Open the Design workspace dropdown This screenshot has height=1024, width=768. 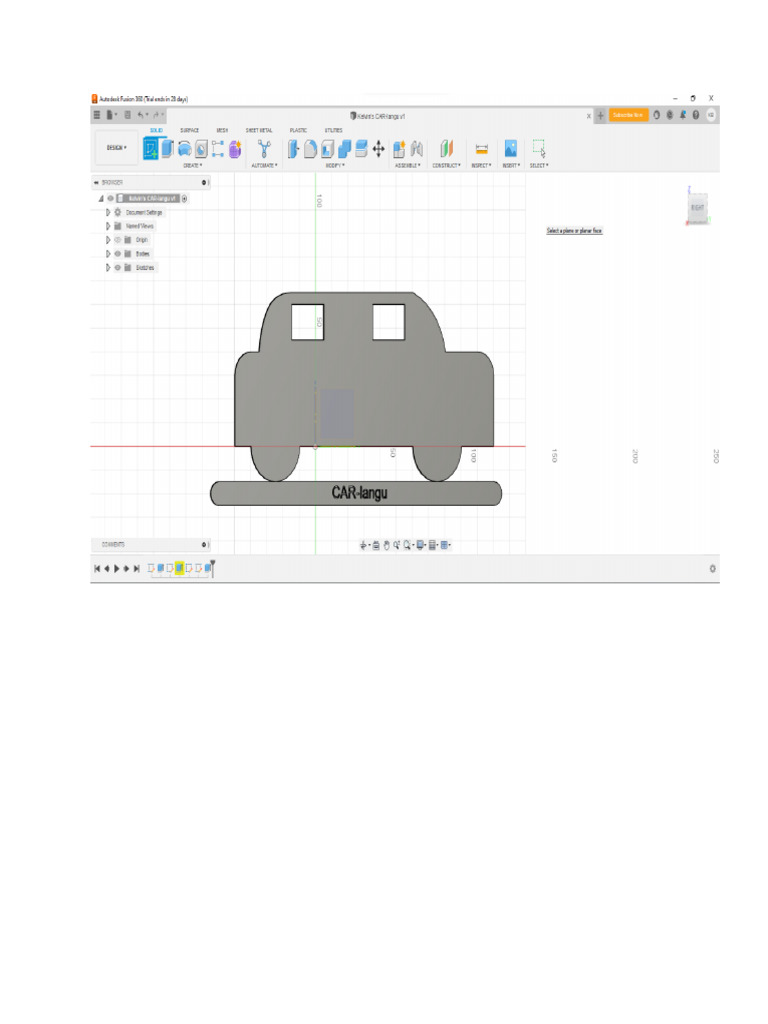tap(116, 148)
